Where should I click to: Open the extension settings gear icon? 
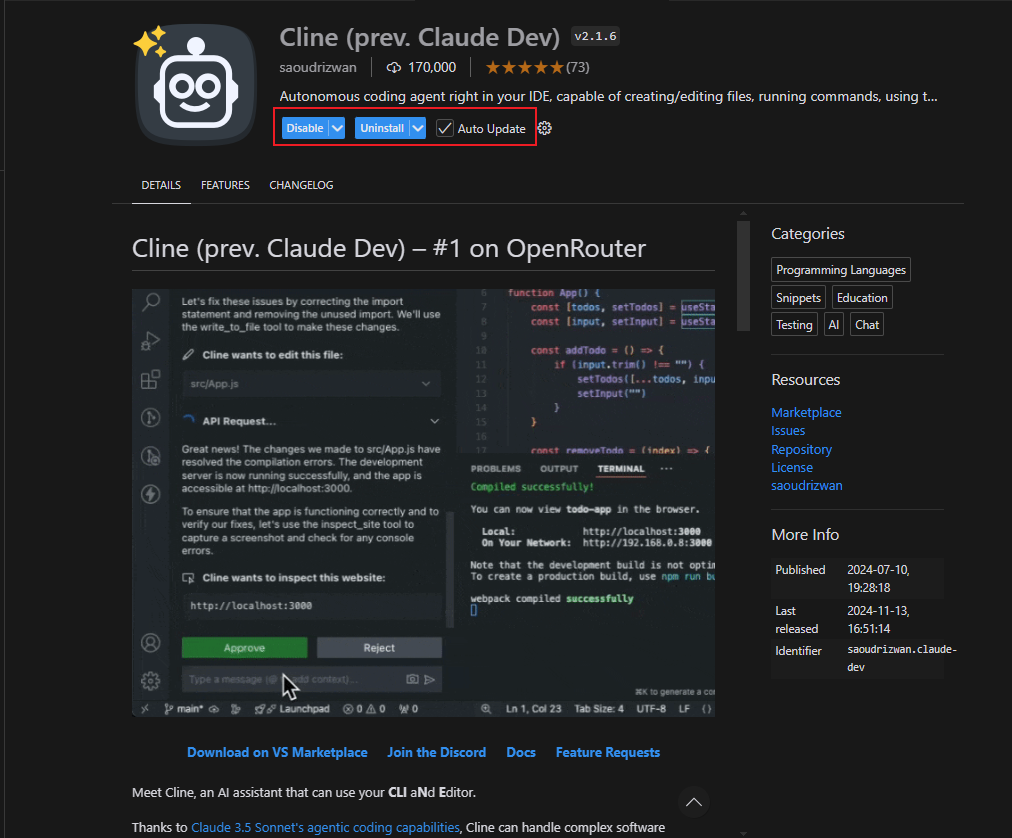[545, 128]
